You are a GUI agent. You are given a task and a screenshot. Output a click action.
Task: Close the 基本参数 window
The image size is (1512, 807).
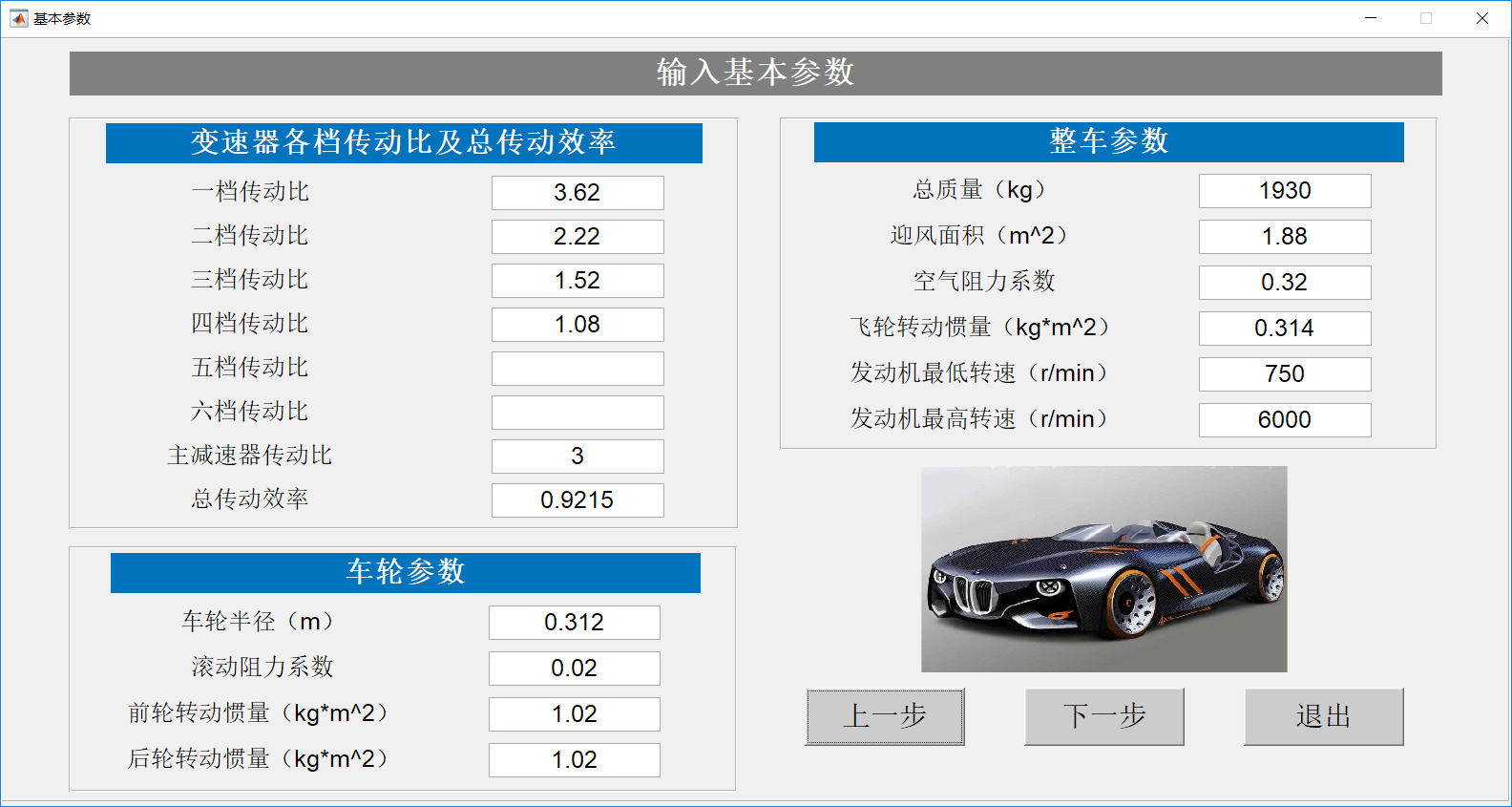pyautogui.click(x=1481, y=18)
